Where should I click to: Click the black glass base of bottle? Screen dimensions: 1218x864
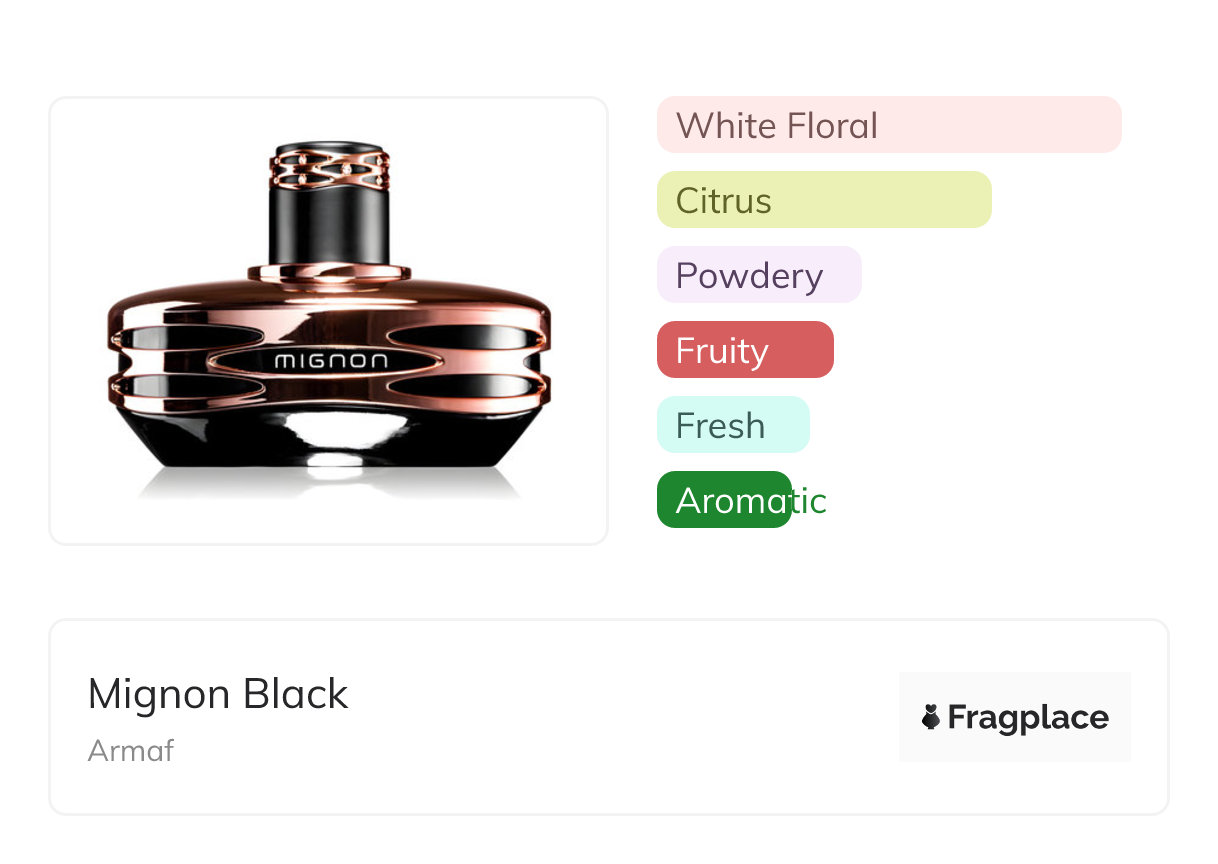click(x=329, y=440)
